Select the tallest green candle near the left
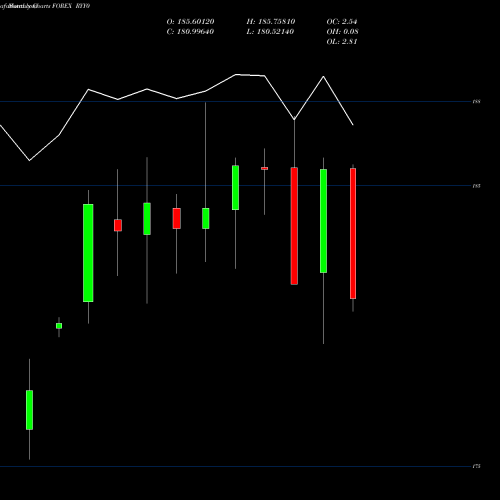500x500 pixels. click(88, 253)
